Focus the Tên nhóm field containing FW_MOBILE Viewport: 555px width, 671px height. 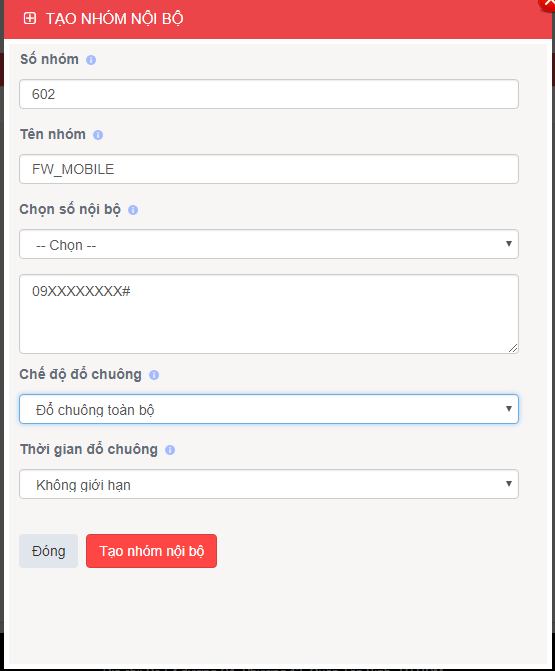(x=269, y=169)
